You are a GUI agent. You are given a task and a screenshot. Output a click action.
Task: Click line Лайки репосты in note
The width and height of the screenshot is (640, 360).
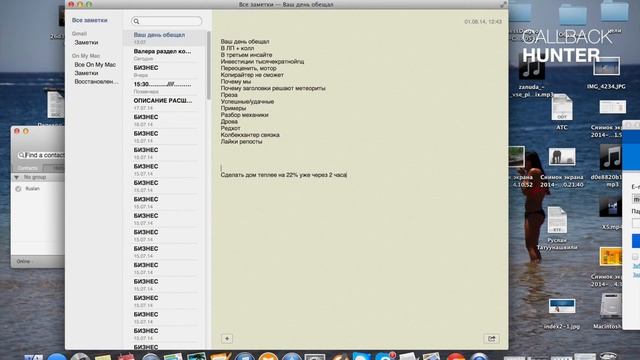[x=241, y=142]
